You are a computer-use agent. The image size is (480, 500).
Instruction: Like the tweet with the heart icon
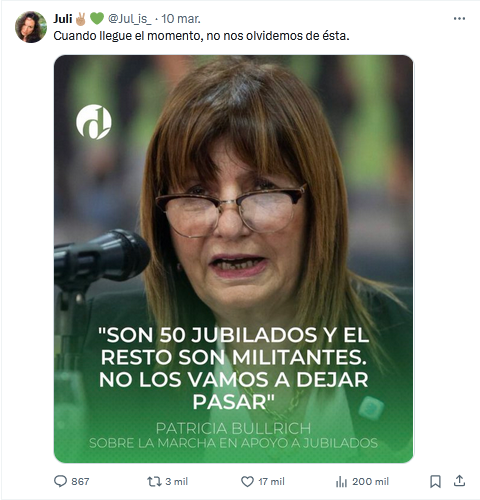coord(247,482)
